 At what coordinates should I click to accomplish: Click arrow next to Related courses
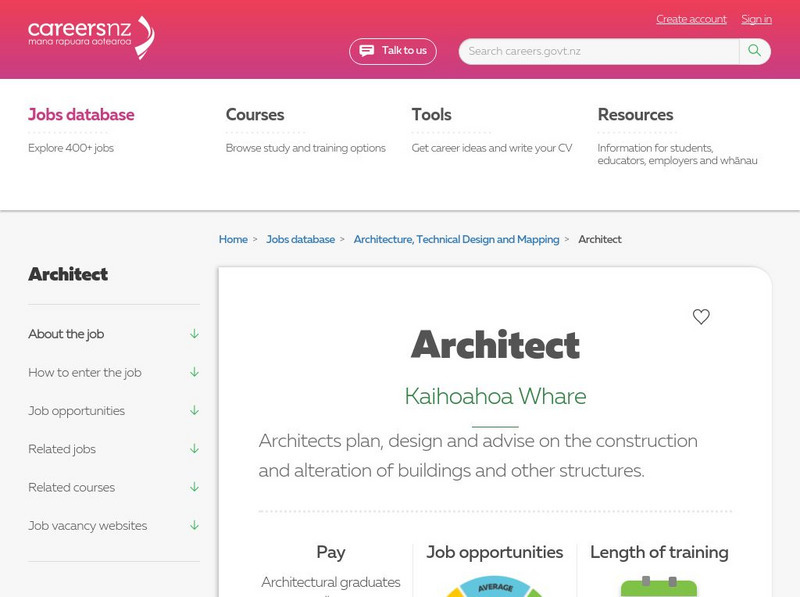coord(194,487)
